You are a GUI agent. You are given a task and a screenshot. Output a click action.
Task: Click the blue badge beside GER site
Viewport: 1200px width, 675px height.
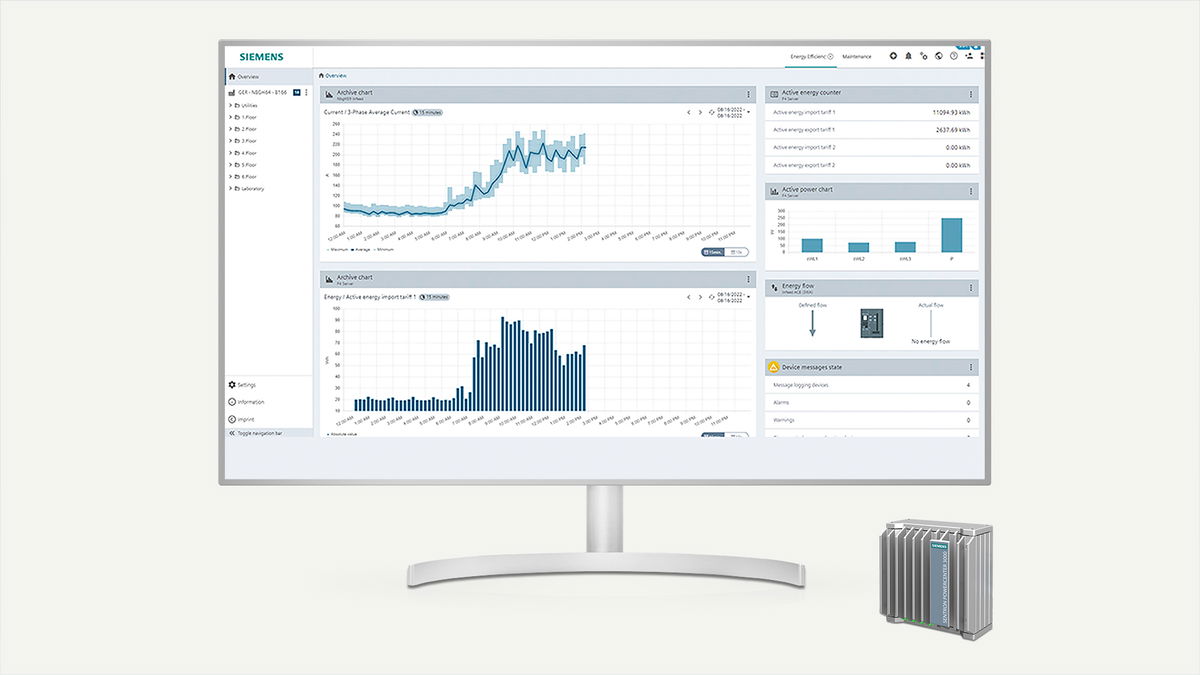296,92
